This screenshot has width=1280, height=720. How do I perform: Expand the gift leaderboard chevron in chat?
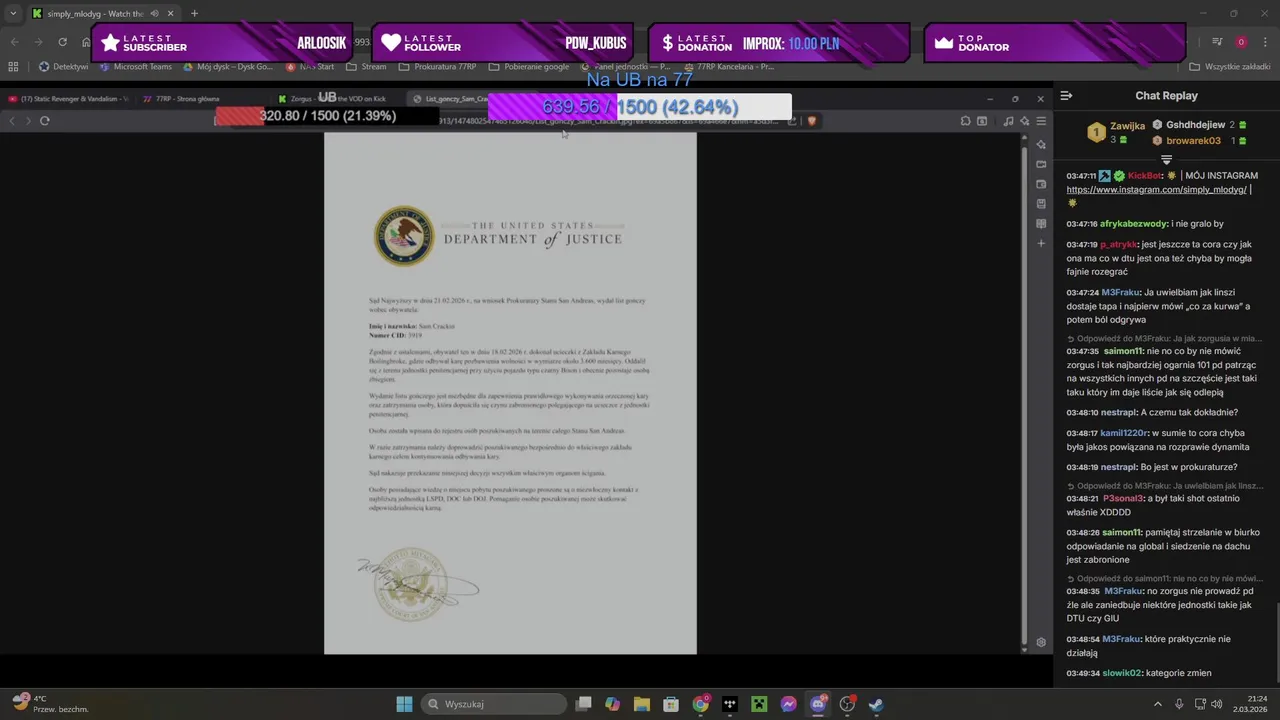[x=1166, y=160]
